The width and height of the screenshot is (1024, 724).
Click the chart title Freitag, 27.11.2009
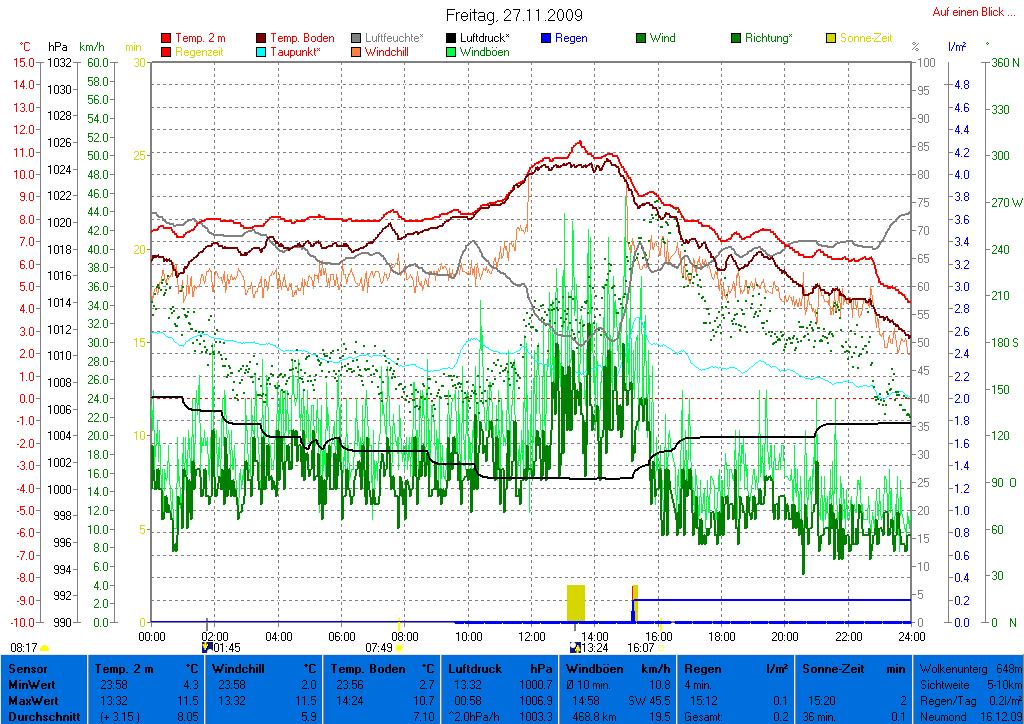[513, 16]
